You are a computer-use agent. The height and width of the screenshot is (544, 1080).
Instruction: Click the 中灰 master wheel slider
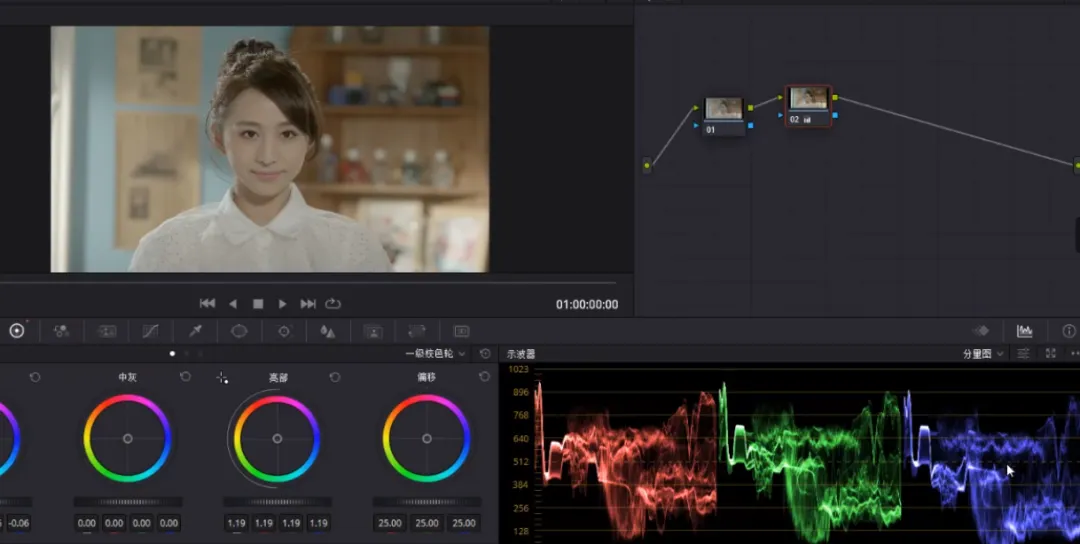128,502
